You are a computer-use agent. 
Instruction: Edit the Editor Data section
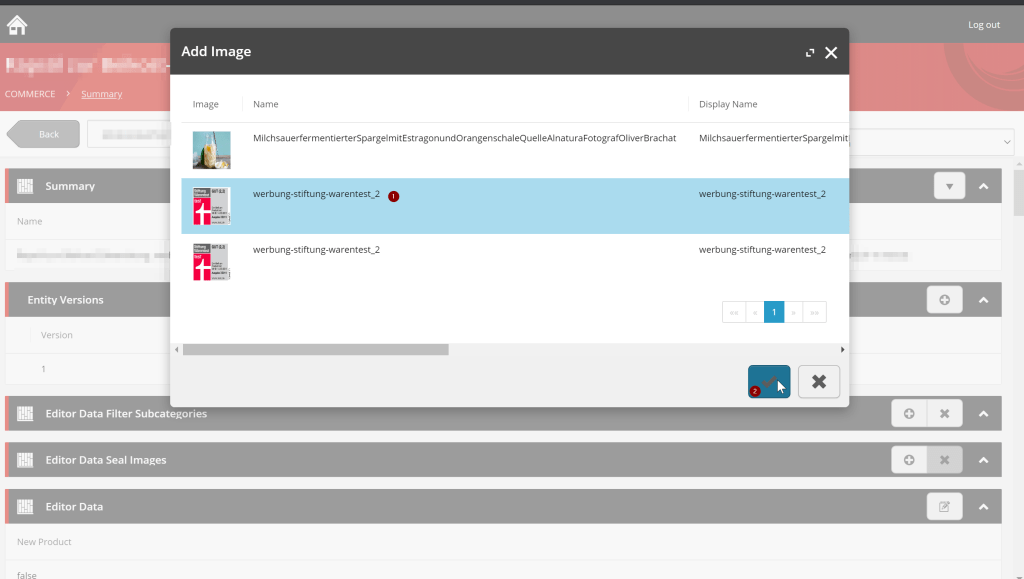944,507
